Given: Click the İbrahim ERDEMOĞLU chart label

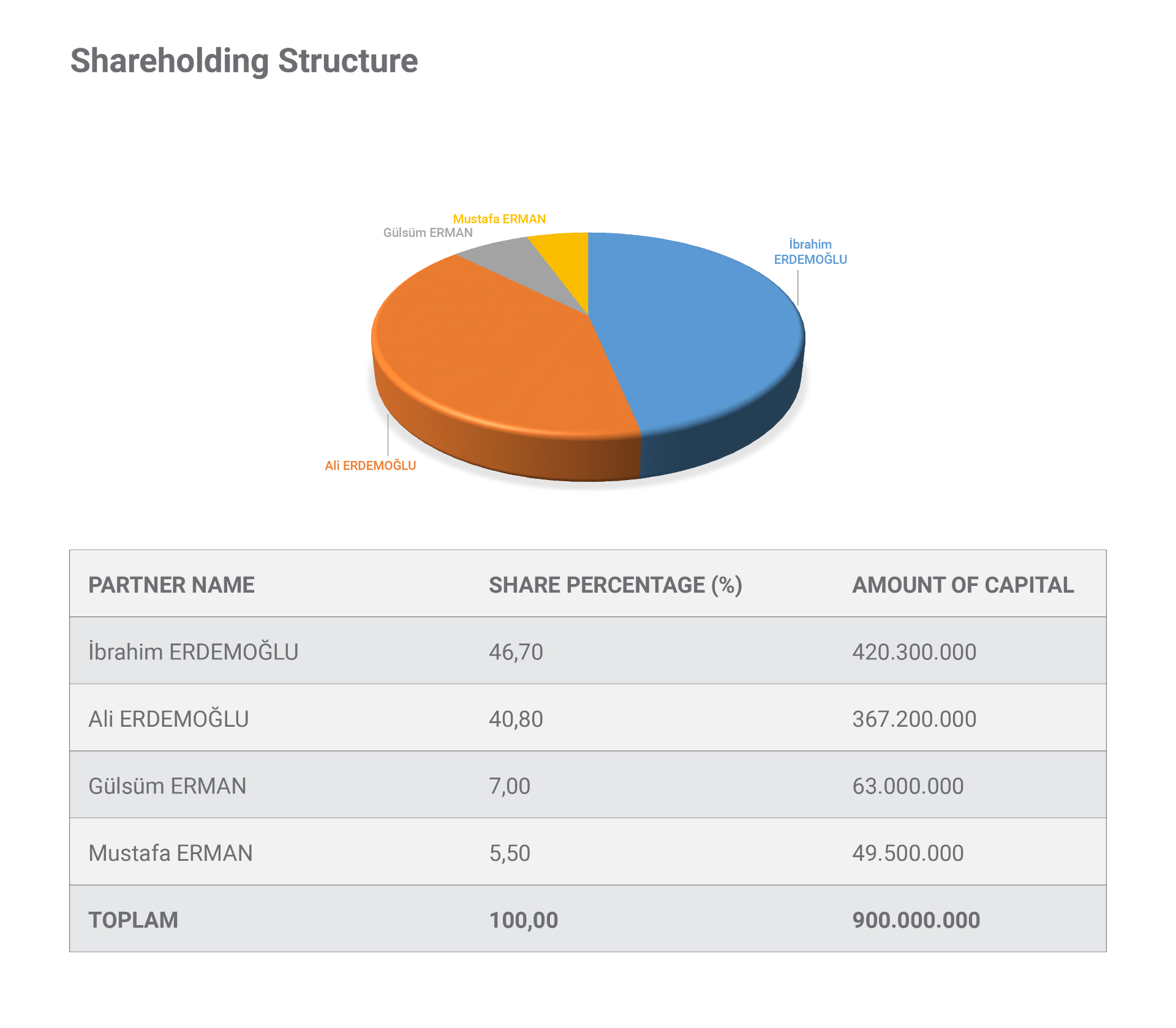Looking at the screenshot, I should click(x=810, y=252).
